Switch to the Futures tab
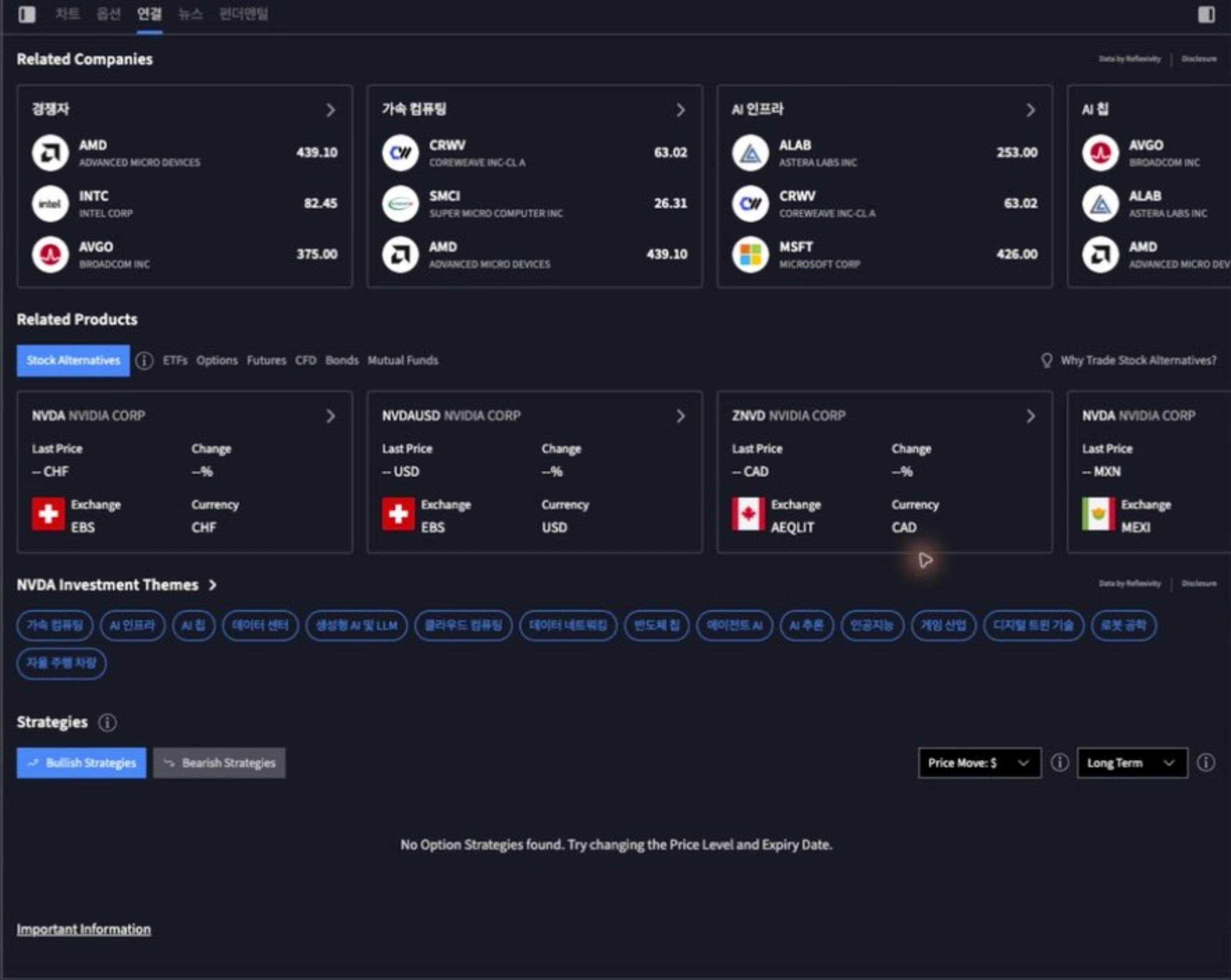Viewport: 1231px width, 980px height. pyautogui.click(x=266, y=361)
